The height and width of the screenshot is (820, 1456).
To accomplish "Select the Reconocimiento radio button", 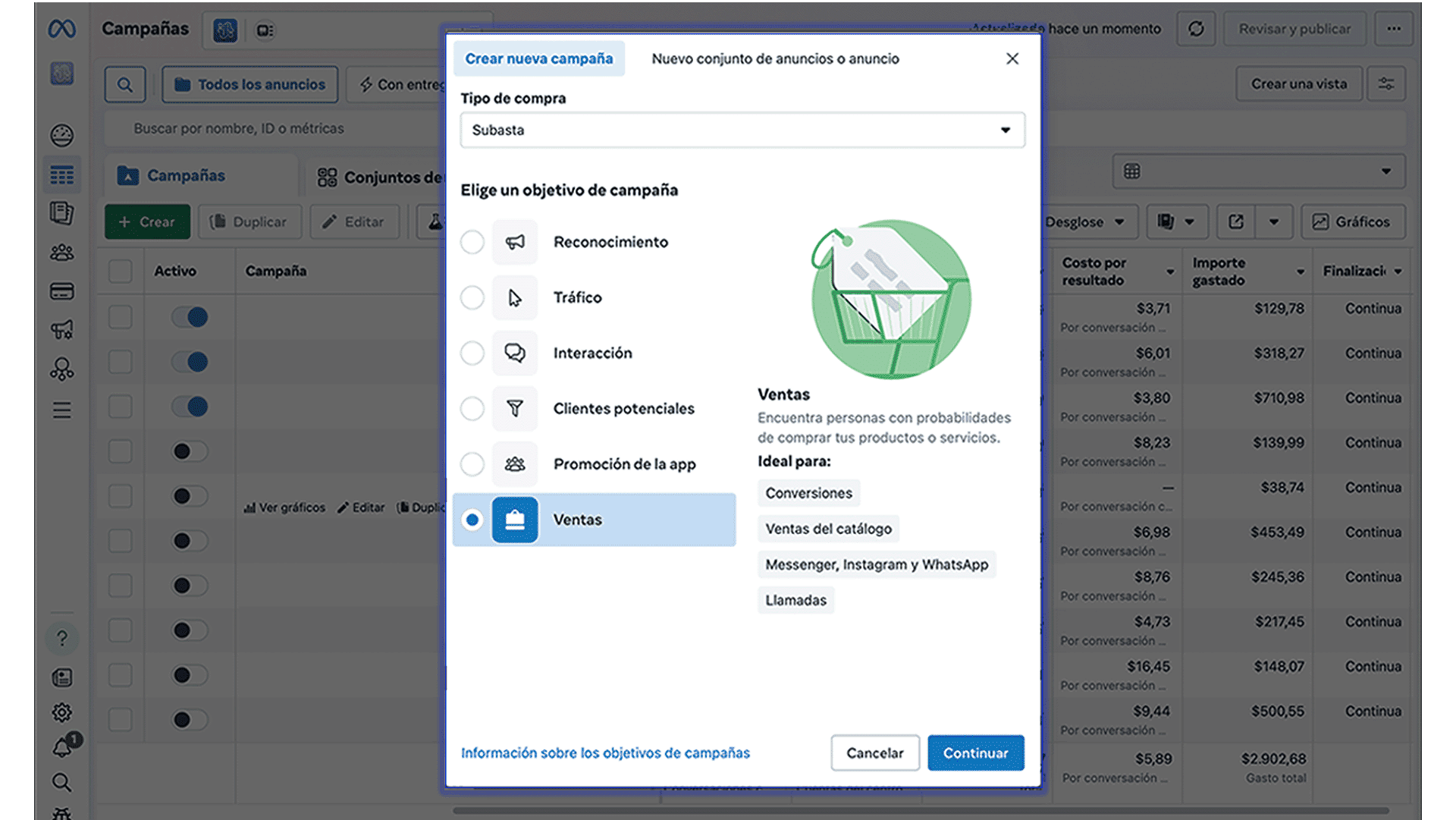I will (472, 242).
